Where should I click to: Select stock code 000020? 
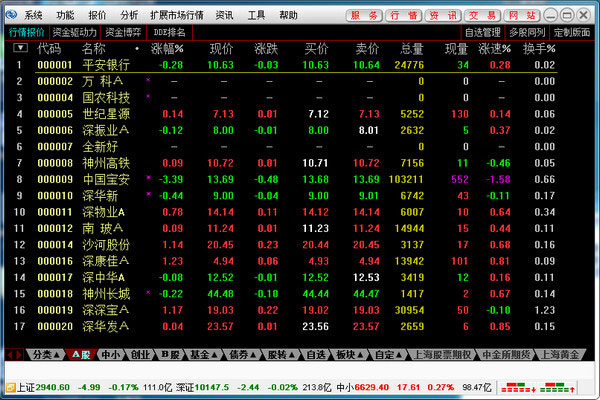click(55, 327)
